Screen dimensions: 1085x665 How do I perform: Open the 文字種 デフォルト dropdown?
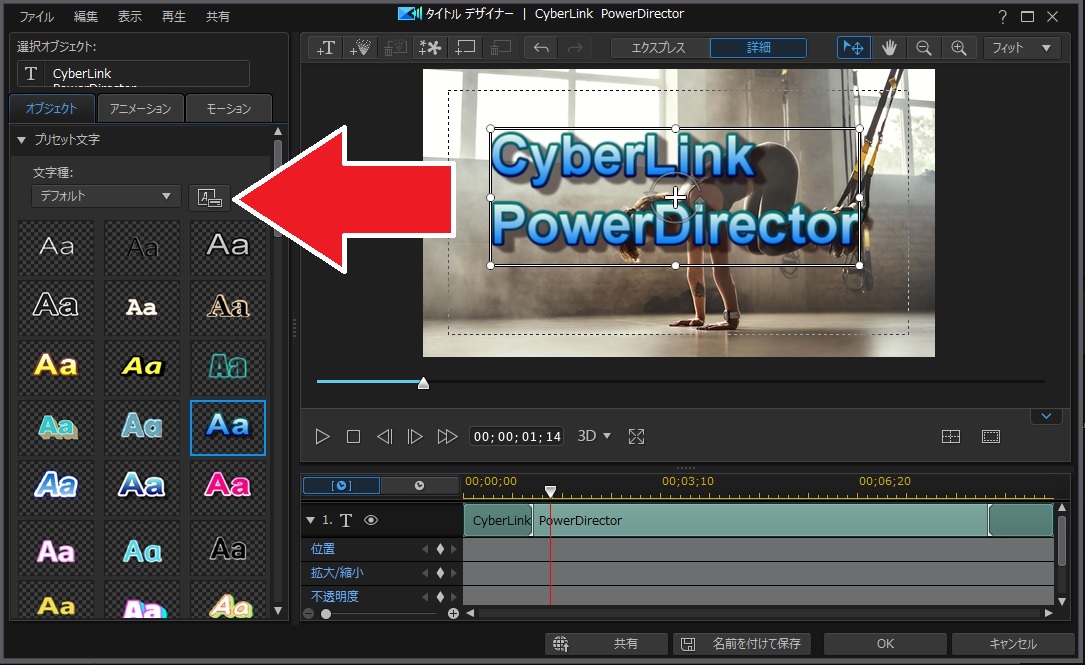(105, 197)
